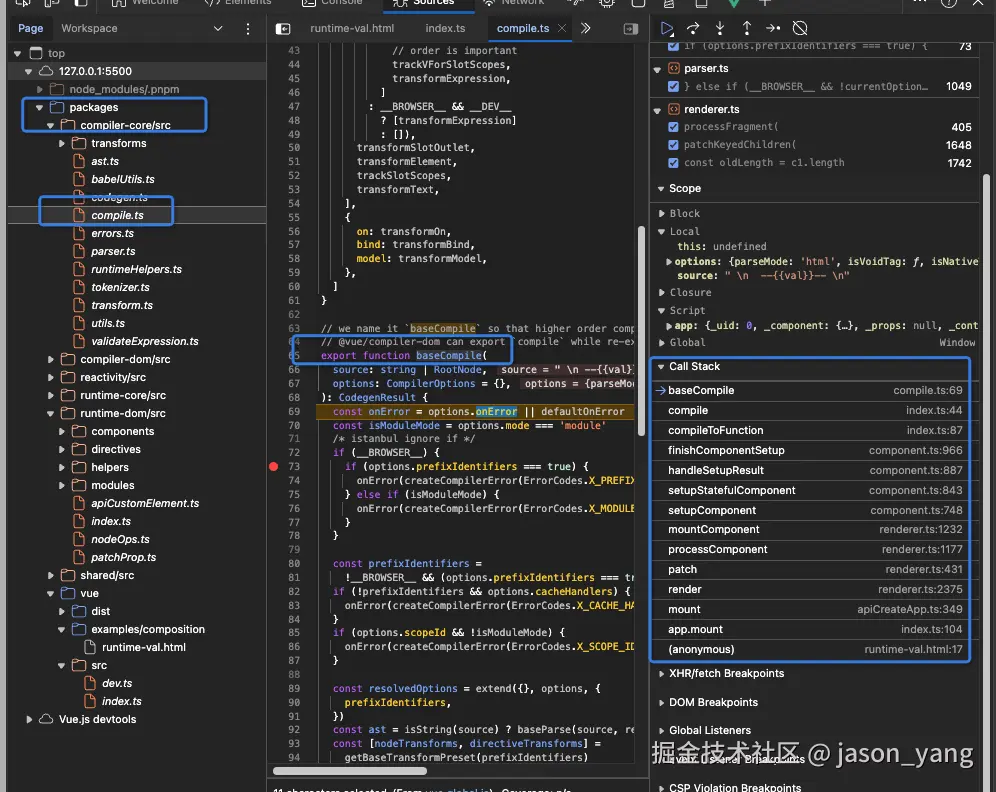Switch to the runtime-val.html editor tab
This screenshot has height=792, width=996.
350,29
